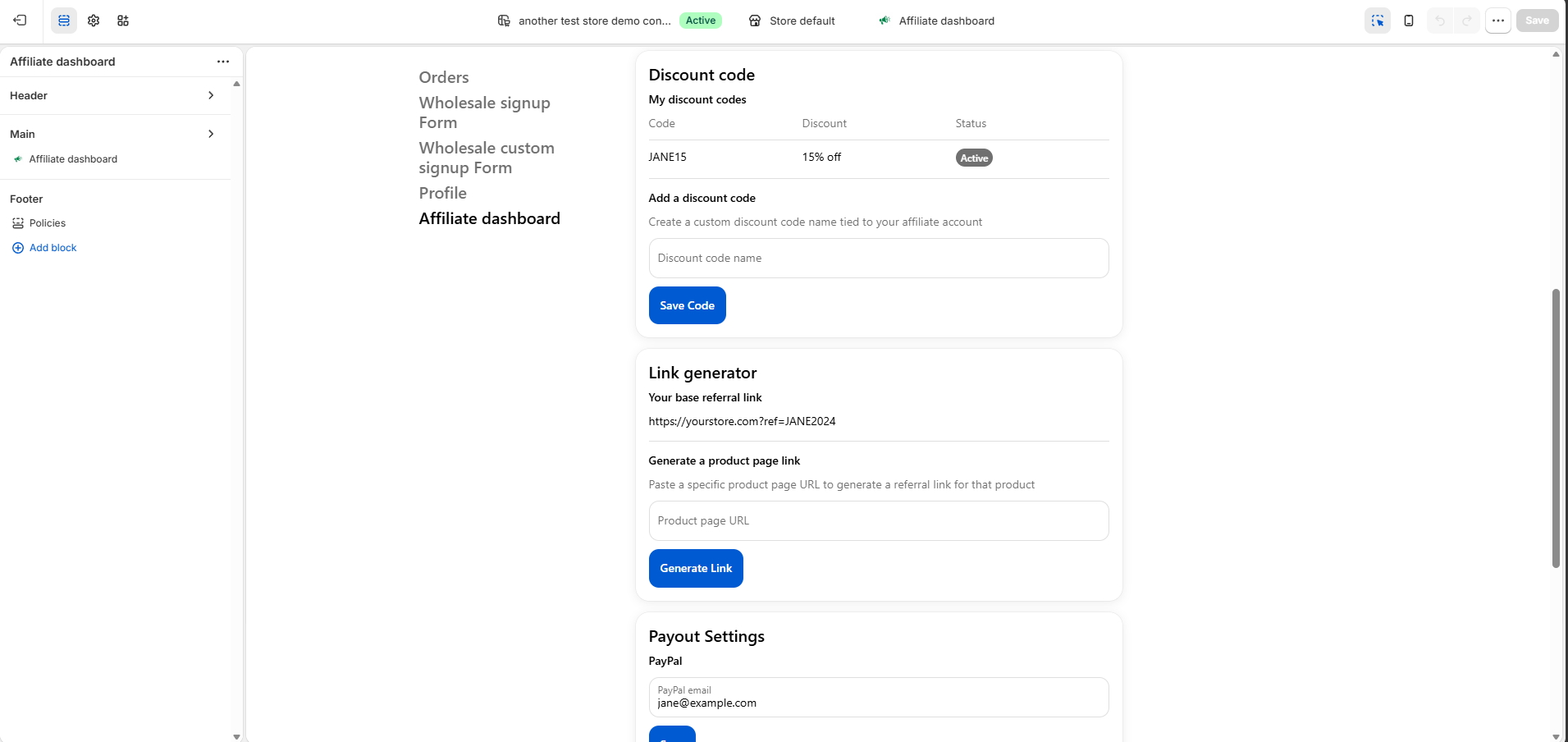Viewport: 1568px width, 742px height.
Task: Select the Main section row
Action: [x=115, y=134]
